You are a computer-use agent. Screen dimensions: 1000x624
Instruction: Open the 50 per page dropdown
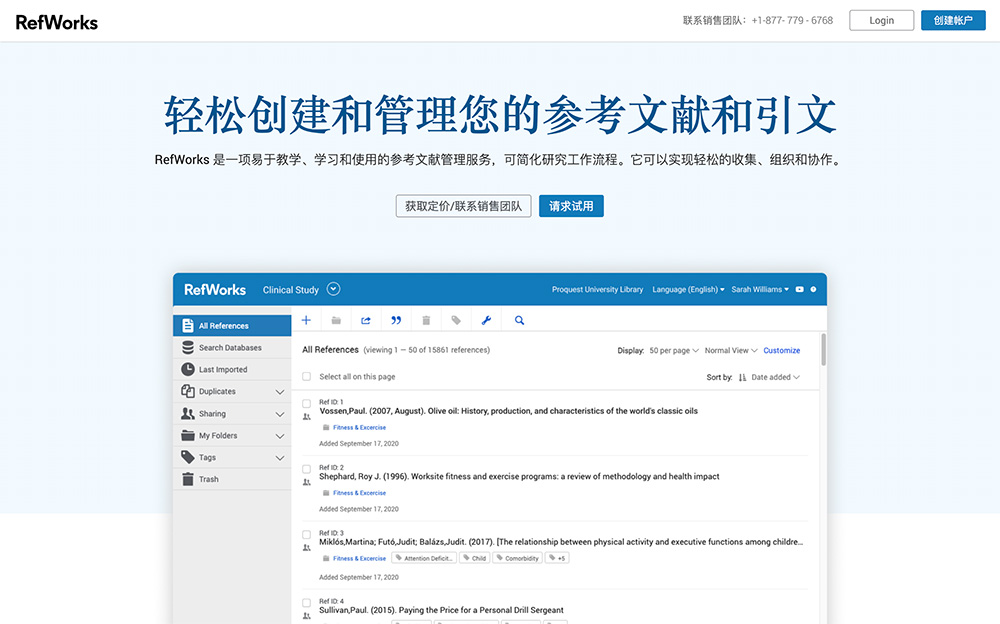point(674,350)
